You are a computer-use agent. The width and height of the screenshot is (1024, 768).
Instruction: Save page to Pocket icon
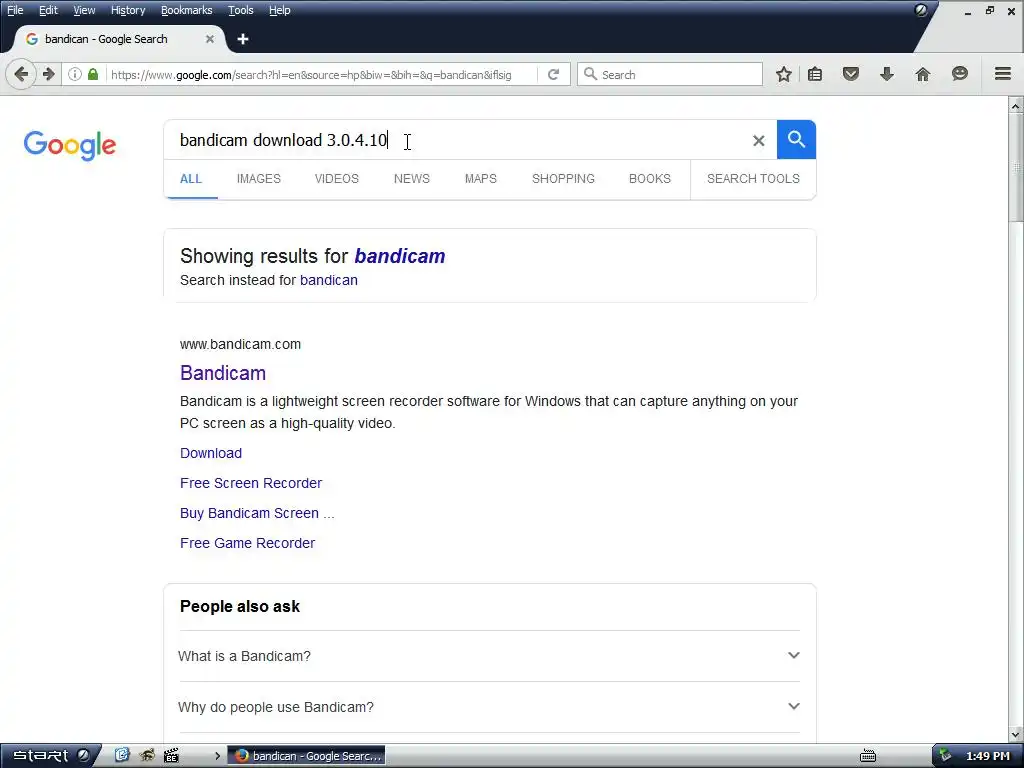850,74
